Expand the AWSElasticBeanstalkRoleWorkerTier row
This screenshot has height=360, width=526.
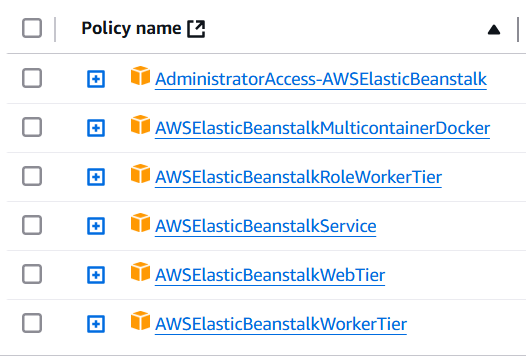(x=96, y=177)
